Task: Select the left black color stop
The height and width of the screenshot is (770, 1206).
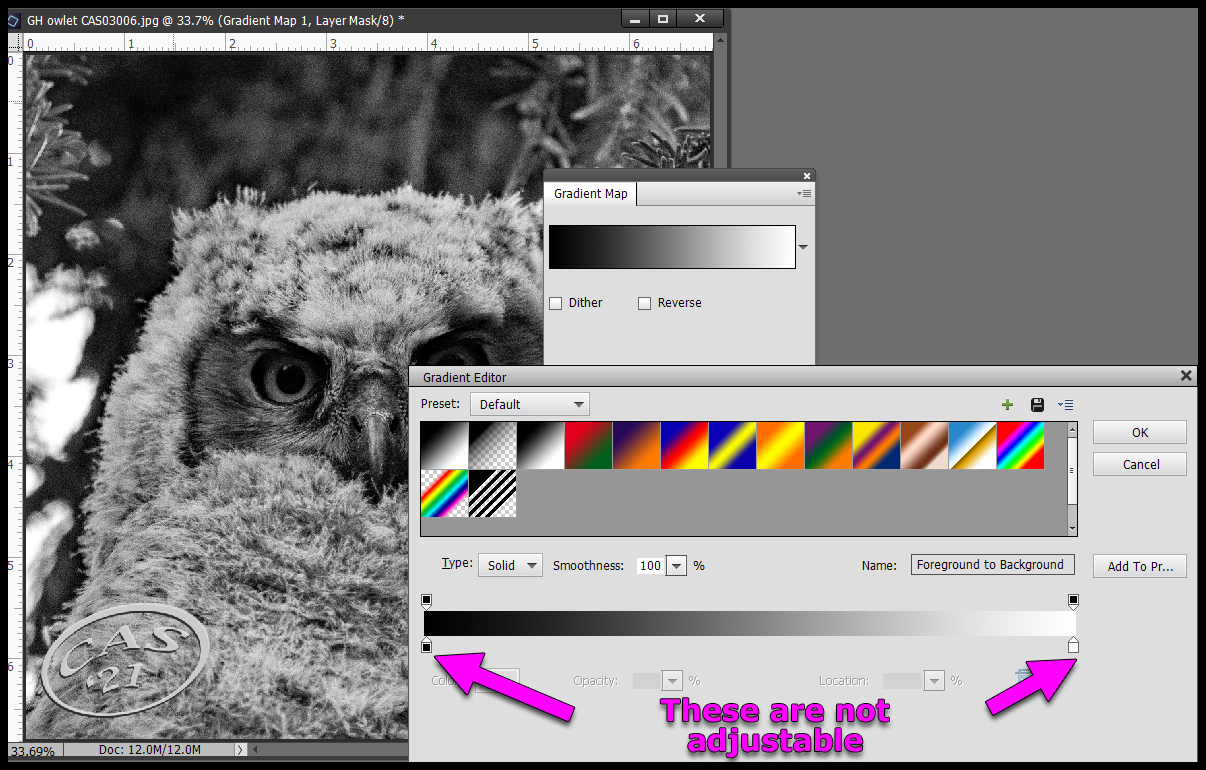Action: click(x=427, y=645)
